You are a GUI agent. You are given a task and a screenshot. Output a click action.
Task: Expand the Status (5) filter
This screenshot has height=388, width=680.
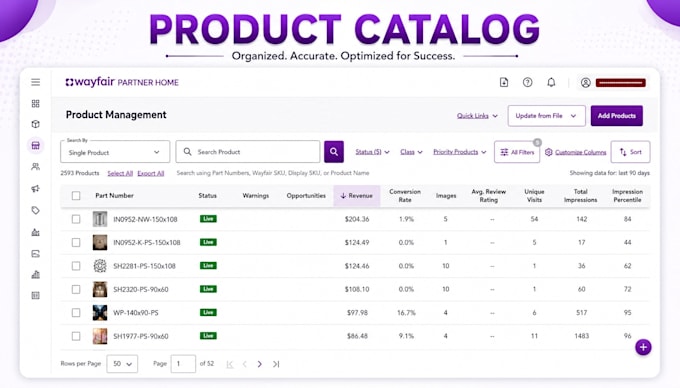pos(372,152)
